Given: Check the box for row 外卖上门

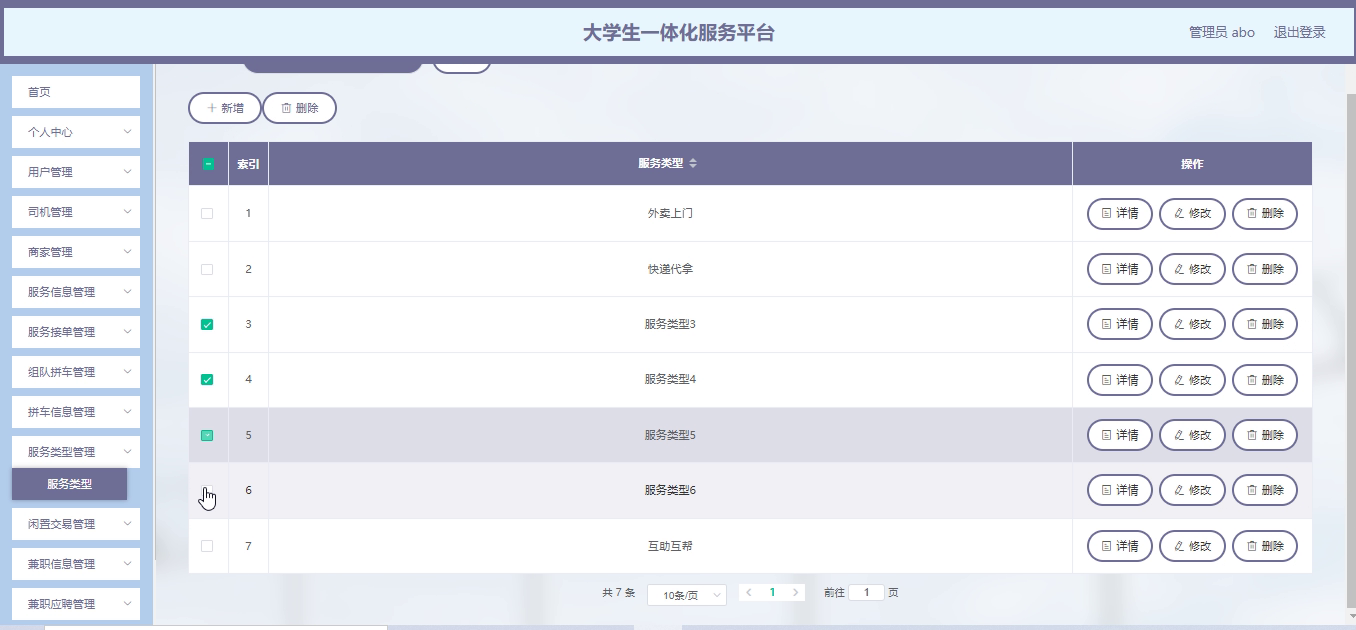Looking at the screenshot, I should coord(207,213).
